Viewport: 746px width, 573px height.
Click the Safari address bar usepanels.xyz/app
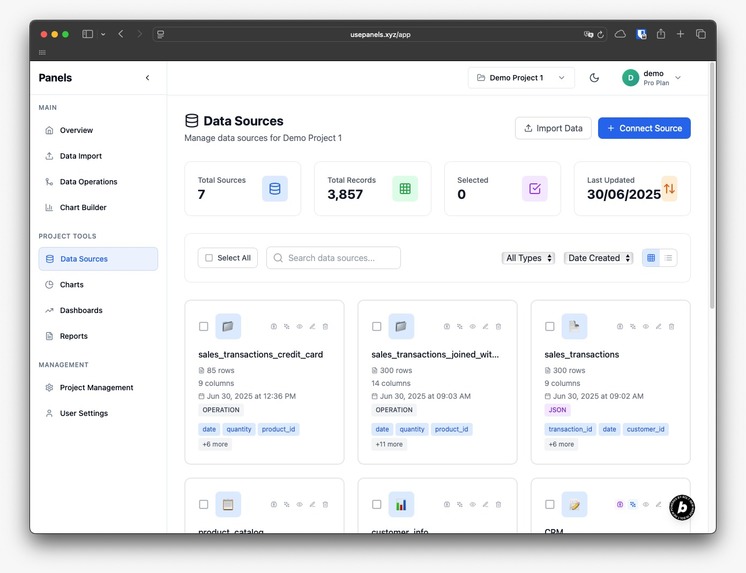380,34
